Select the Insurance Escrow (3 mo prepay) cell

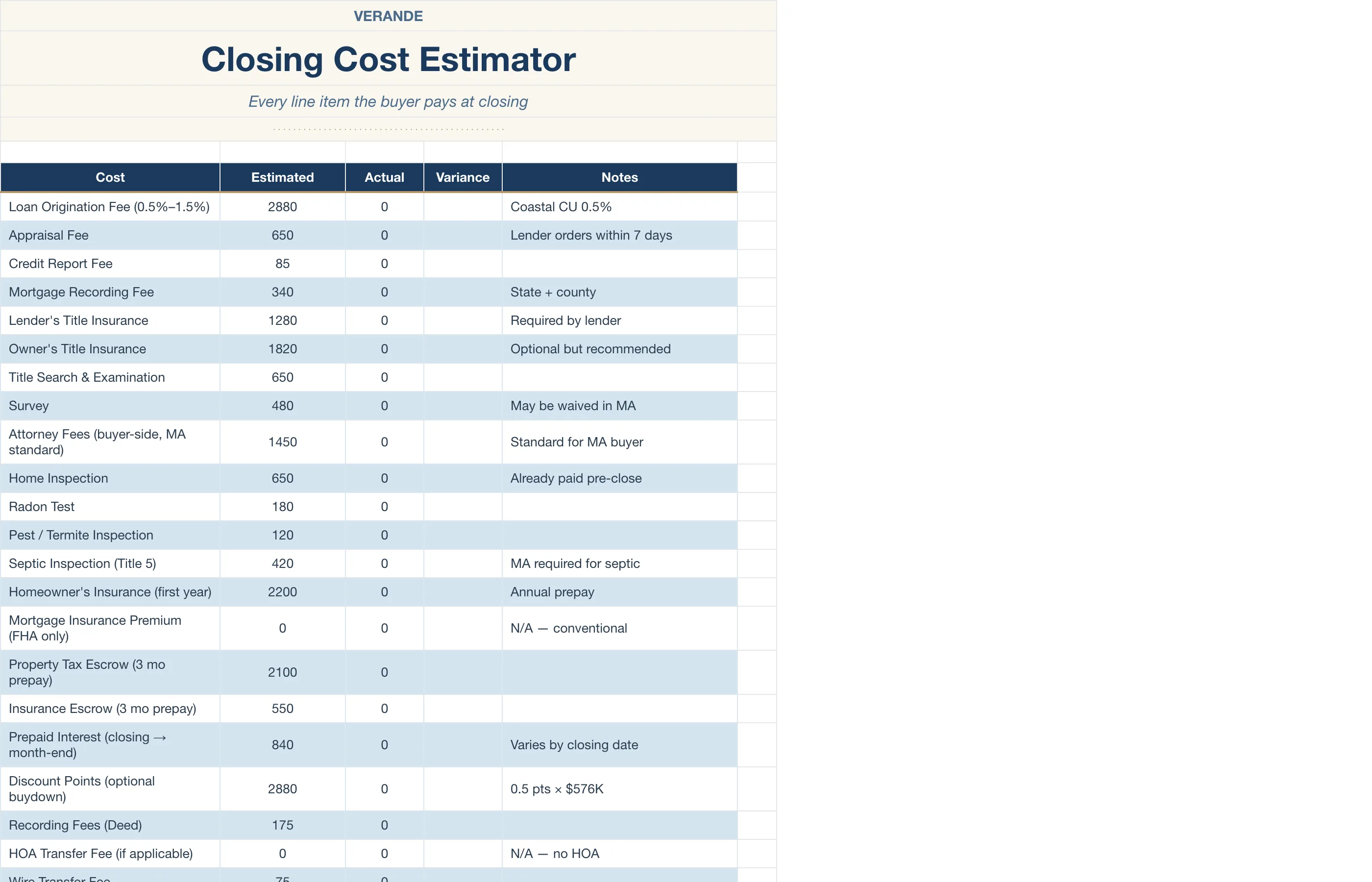pos(110,709)
